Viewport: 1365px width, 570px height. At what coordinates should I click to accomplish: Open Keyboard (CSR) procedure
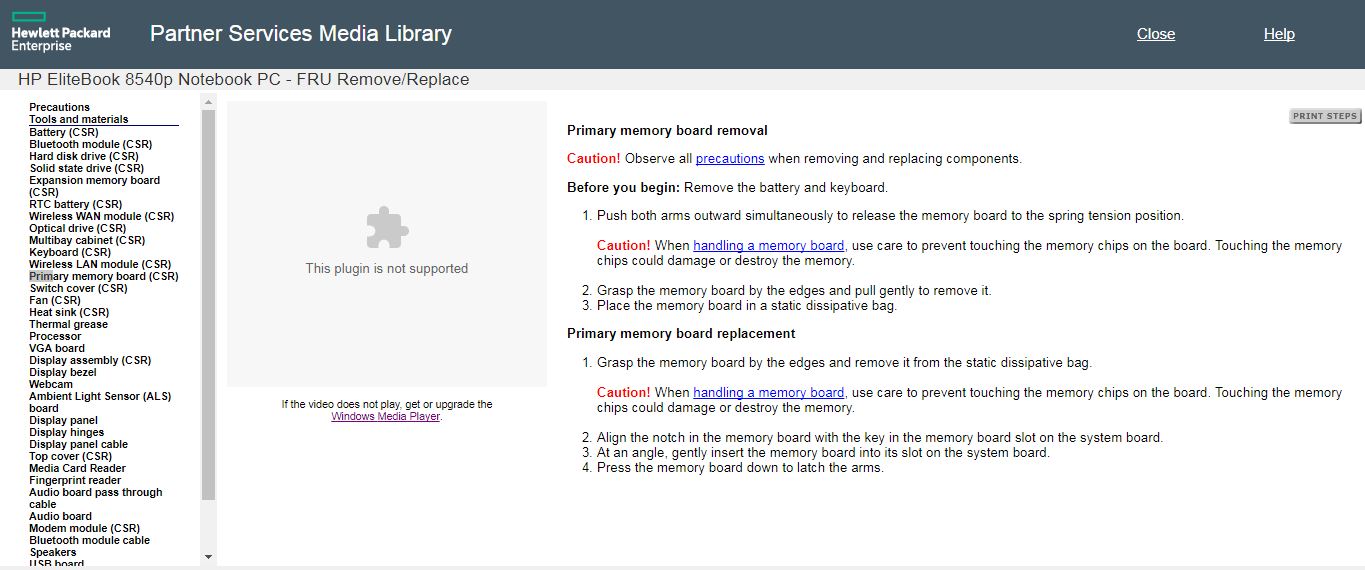tap(70, 252)
